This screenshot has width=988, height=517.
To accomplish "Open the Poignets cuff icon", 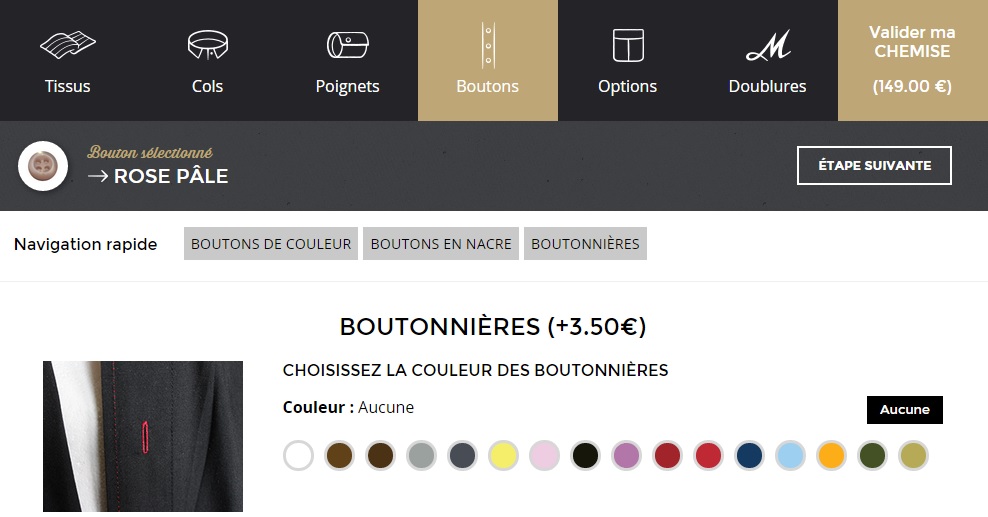I will 347,45.
